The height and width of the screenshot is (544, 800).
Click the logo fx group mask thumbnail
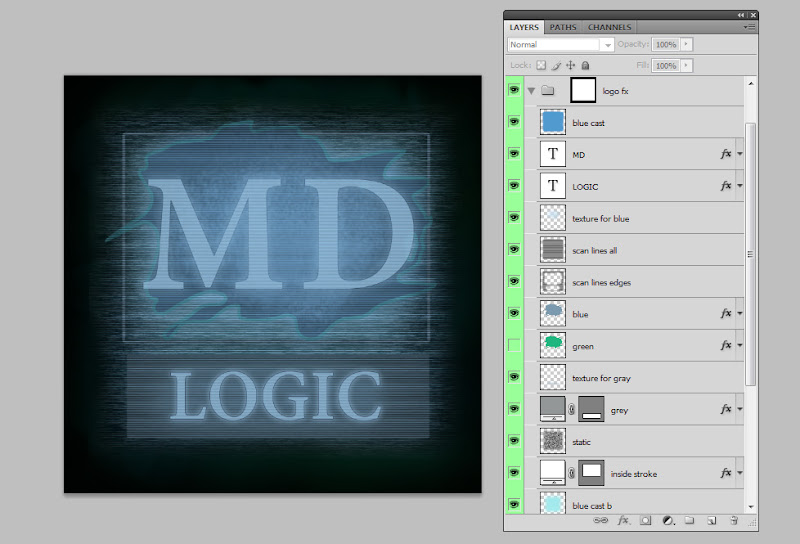click(x=583, y=90)
